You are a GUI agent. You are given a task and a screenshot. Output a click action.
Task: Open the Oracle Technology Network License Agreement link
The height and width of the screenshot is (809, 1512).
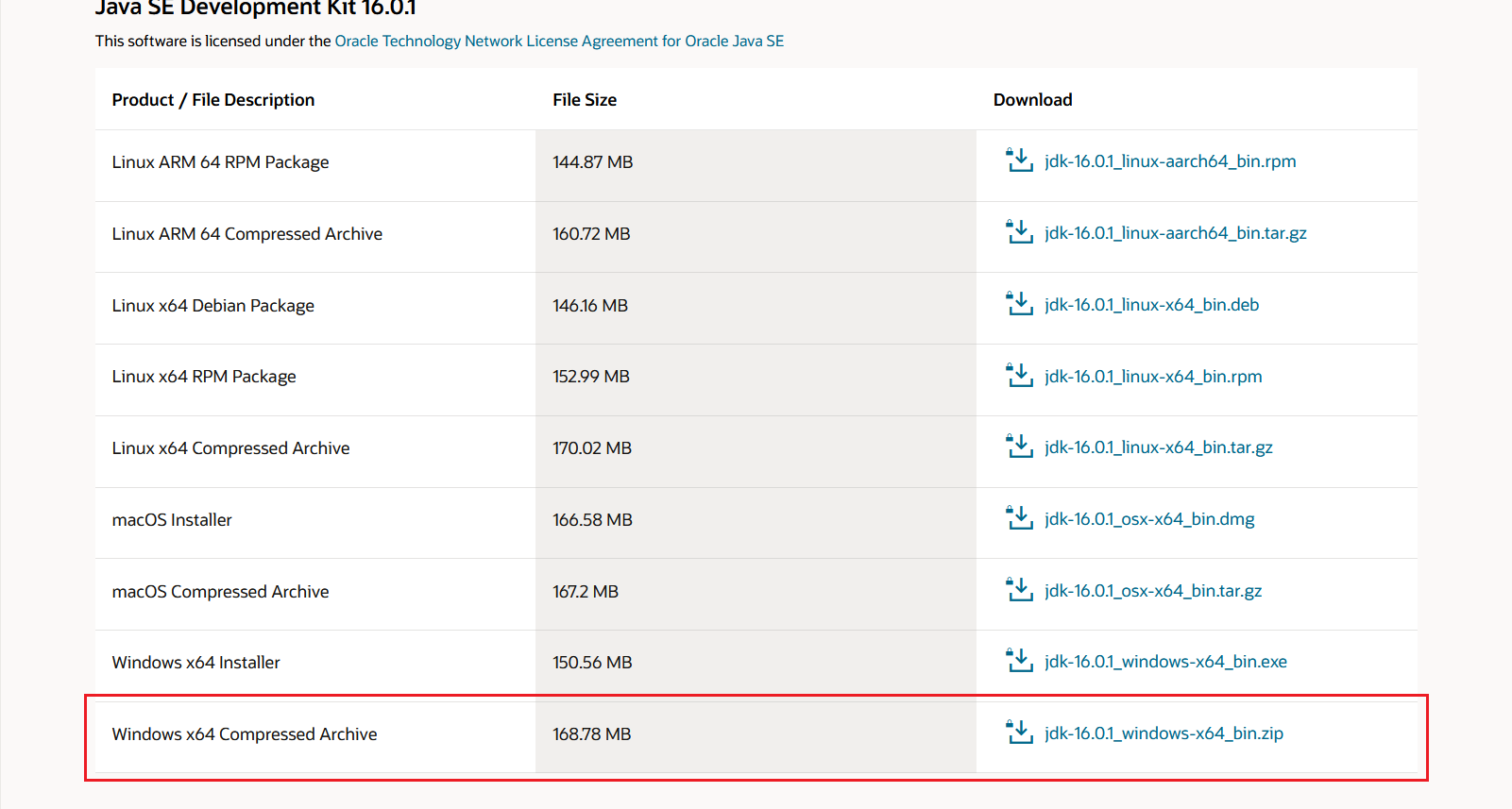[x=559, y=42]
